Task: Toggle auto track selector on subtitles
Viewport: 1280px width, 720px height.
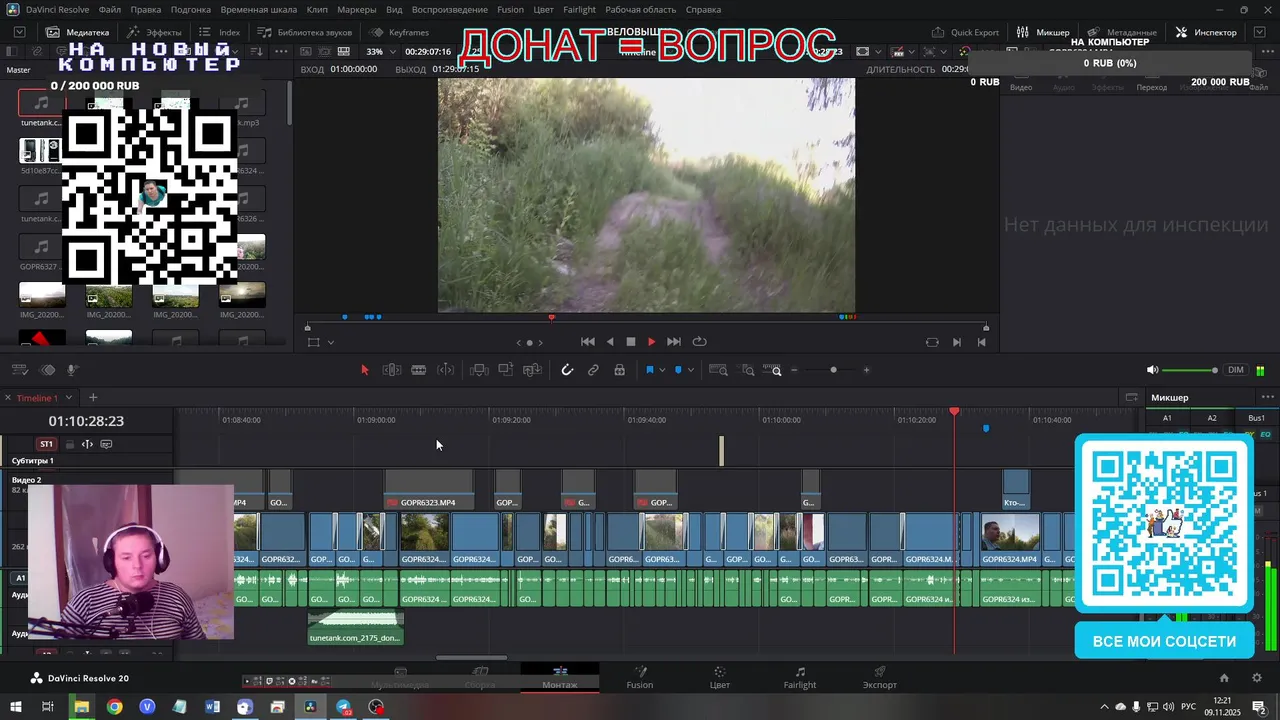Action: tap(87, 444)
